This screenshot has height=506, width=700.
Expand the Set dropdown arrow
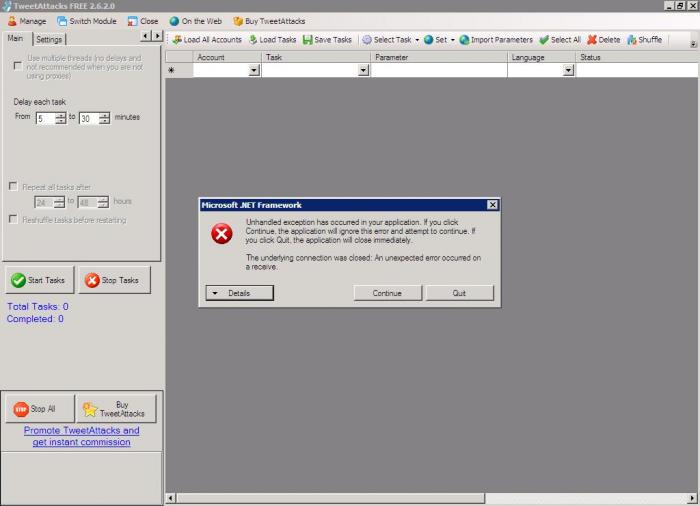[452, 40]
